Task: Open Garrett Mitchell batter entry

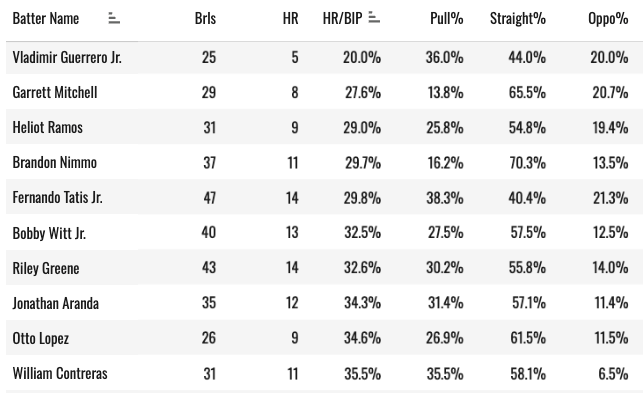Action: point(55,92)
